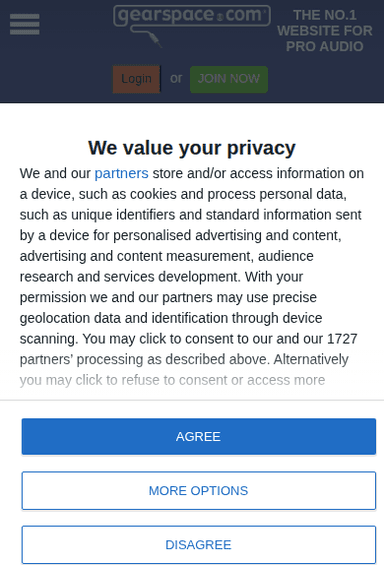Click the audio jack cable graphic under logo
384x565 pixels.
pyautogui.click(x=147, y=37)
